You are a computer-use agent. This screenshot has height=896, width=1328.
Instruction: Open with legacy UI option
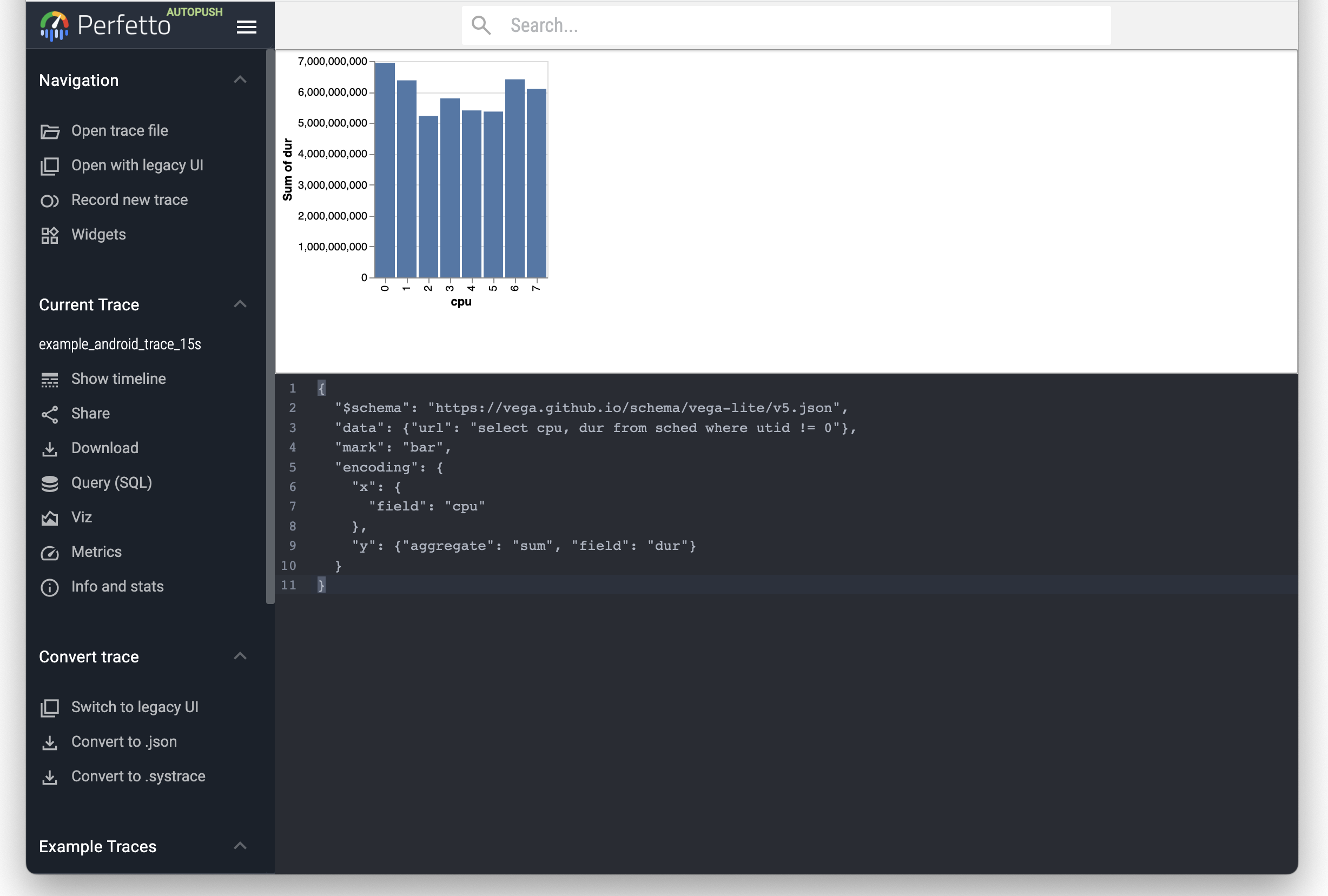(137, 165)
